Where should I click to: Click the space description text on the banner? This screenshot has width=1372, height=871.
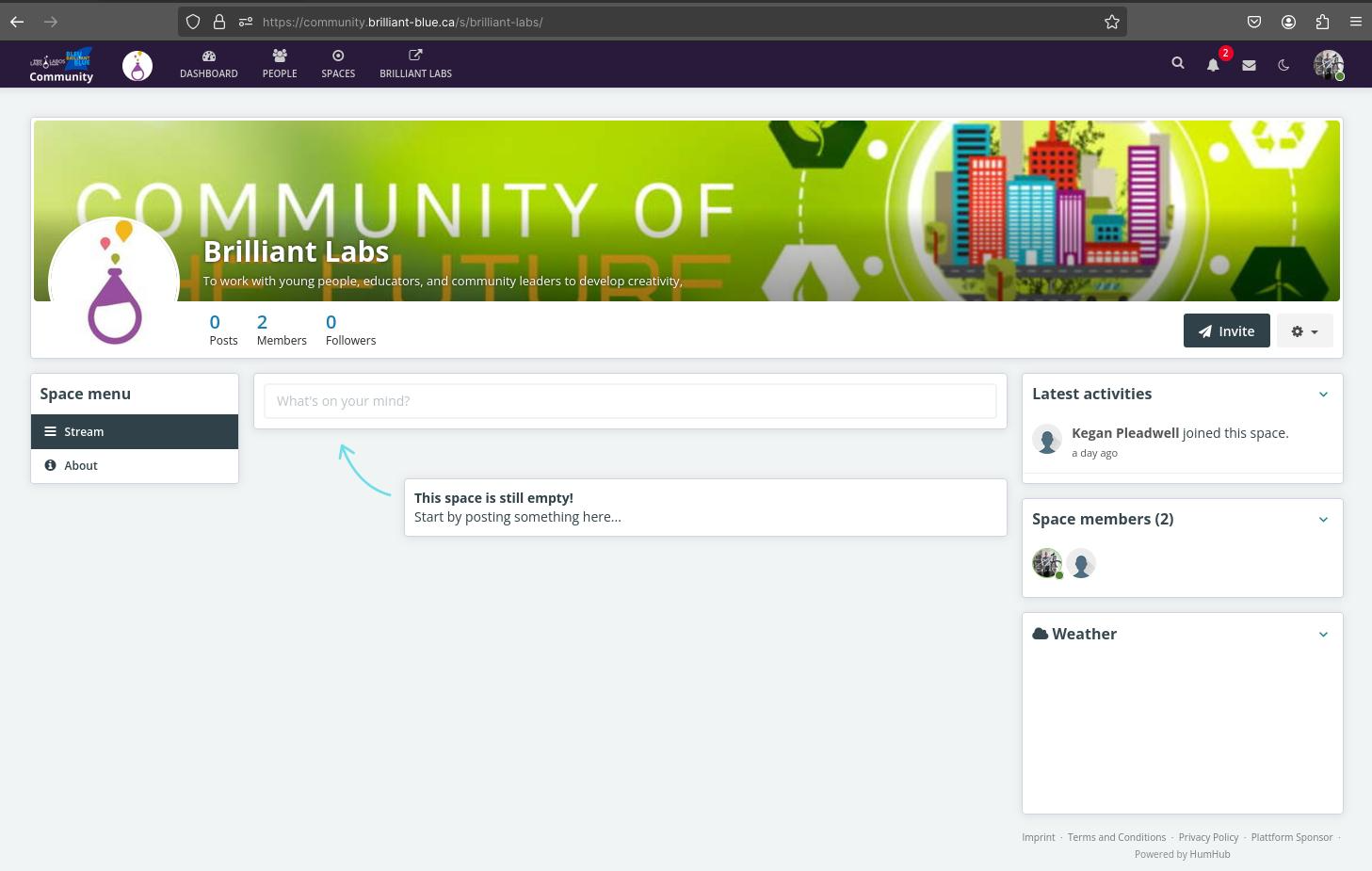tap(443, 281)
